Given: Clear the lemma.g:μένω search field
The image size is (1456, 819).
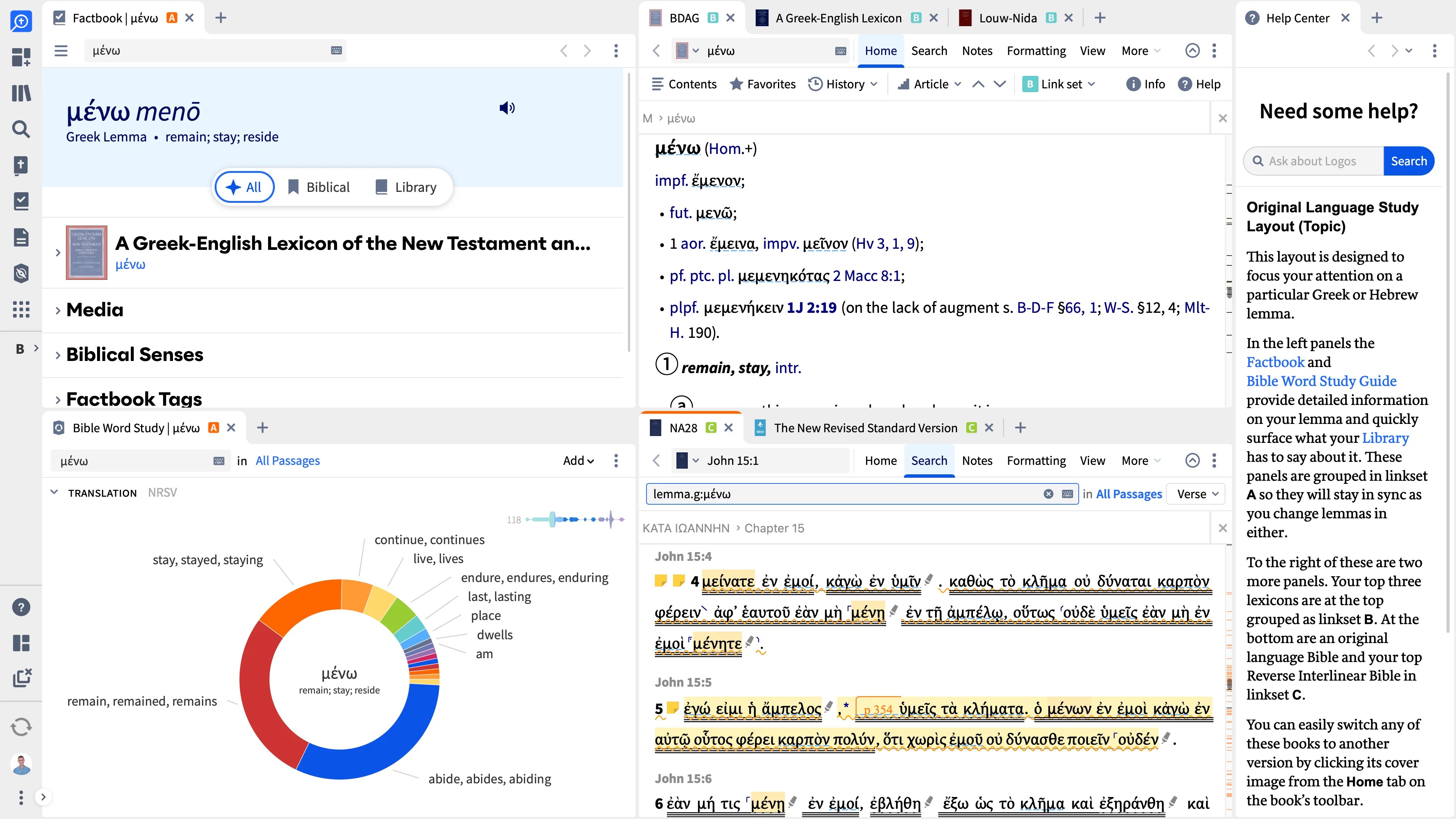Looking at the screenshot, I should (x=1048, y=494).
